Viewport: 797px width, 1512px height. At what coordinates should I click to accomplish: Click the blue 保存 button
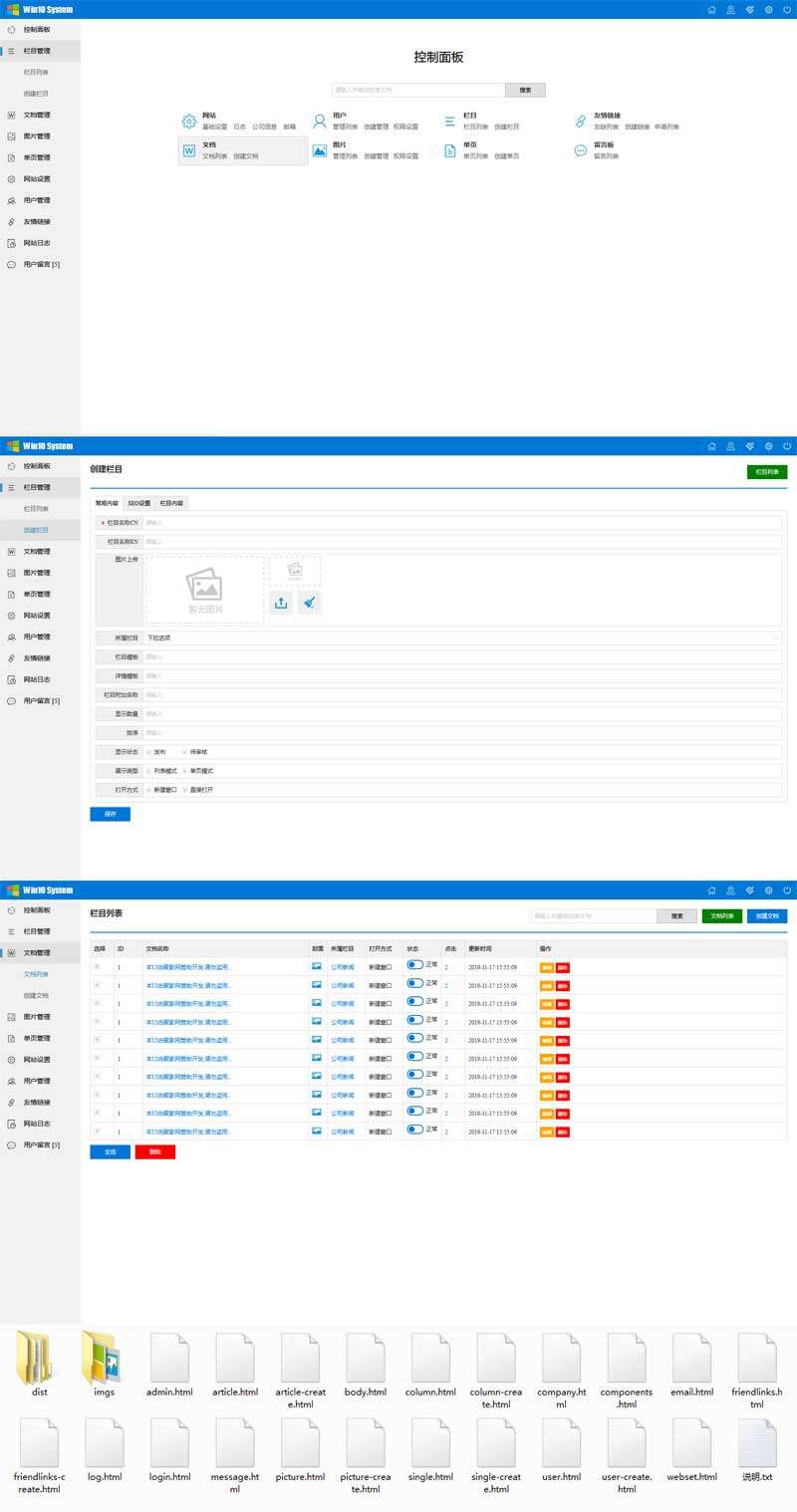pyautogui.click(x=110, y=814)
